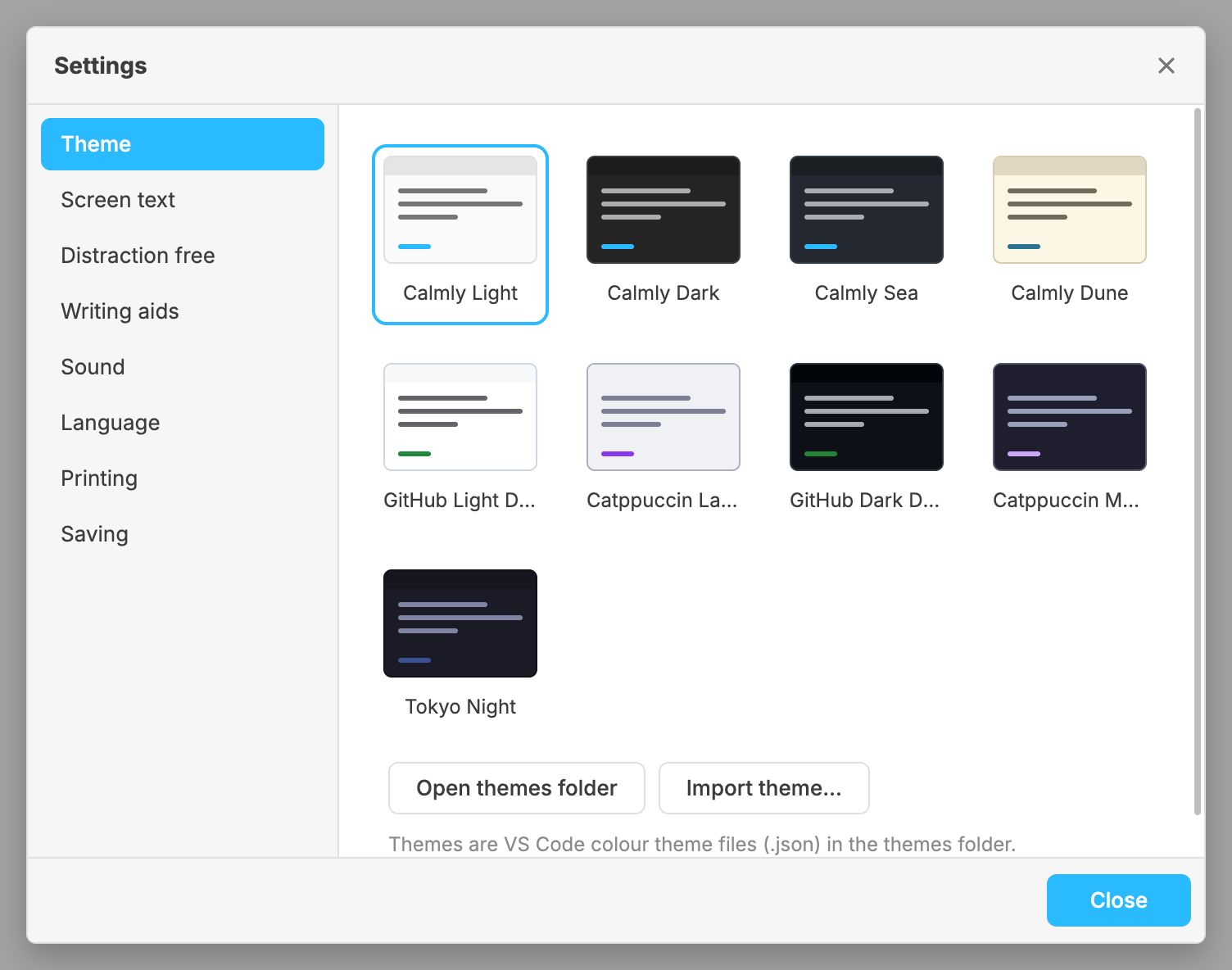The width and height of the screenshot is (1232, 970).
Task: Open the Printing settings section
Action: point(183,478)
